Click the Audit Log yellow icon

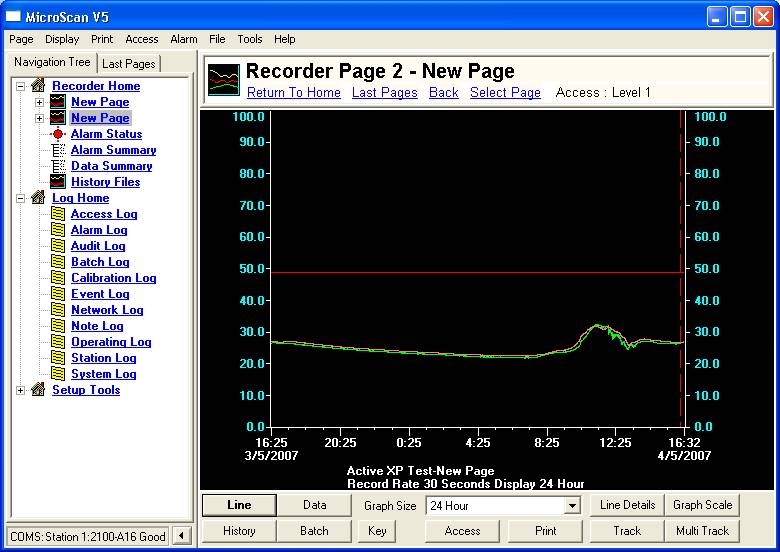(58, 246)
